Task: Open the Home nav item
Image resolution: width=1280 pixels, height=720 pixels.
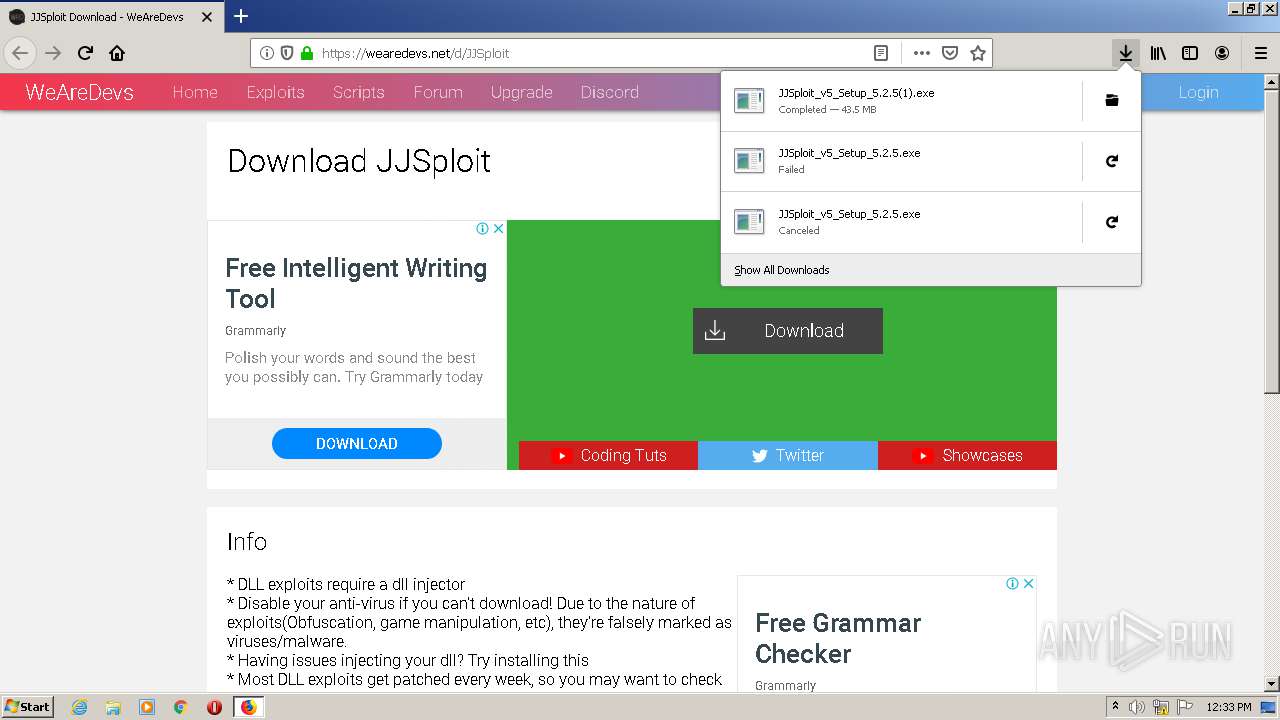Action: pyautogui.click(x=195, y=92)
